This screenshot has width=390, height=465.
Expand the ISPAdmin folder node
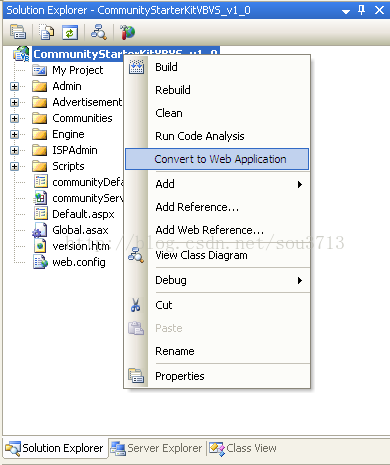(14, 150)
